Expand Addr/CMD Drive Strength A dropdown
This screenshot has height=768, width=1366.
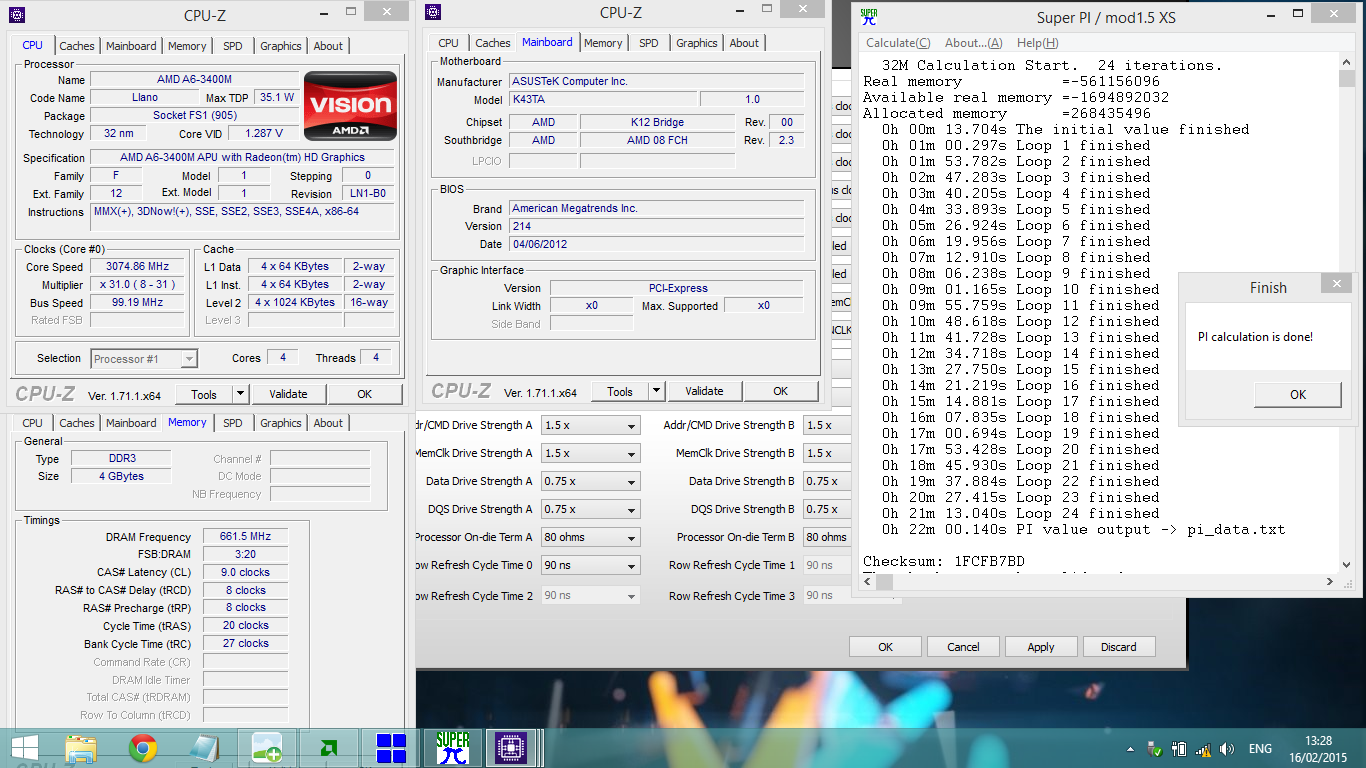tap(631, 426)
